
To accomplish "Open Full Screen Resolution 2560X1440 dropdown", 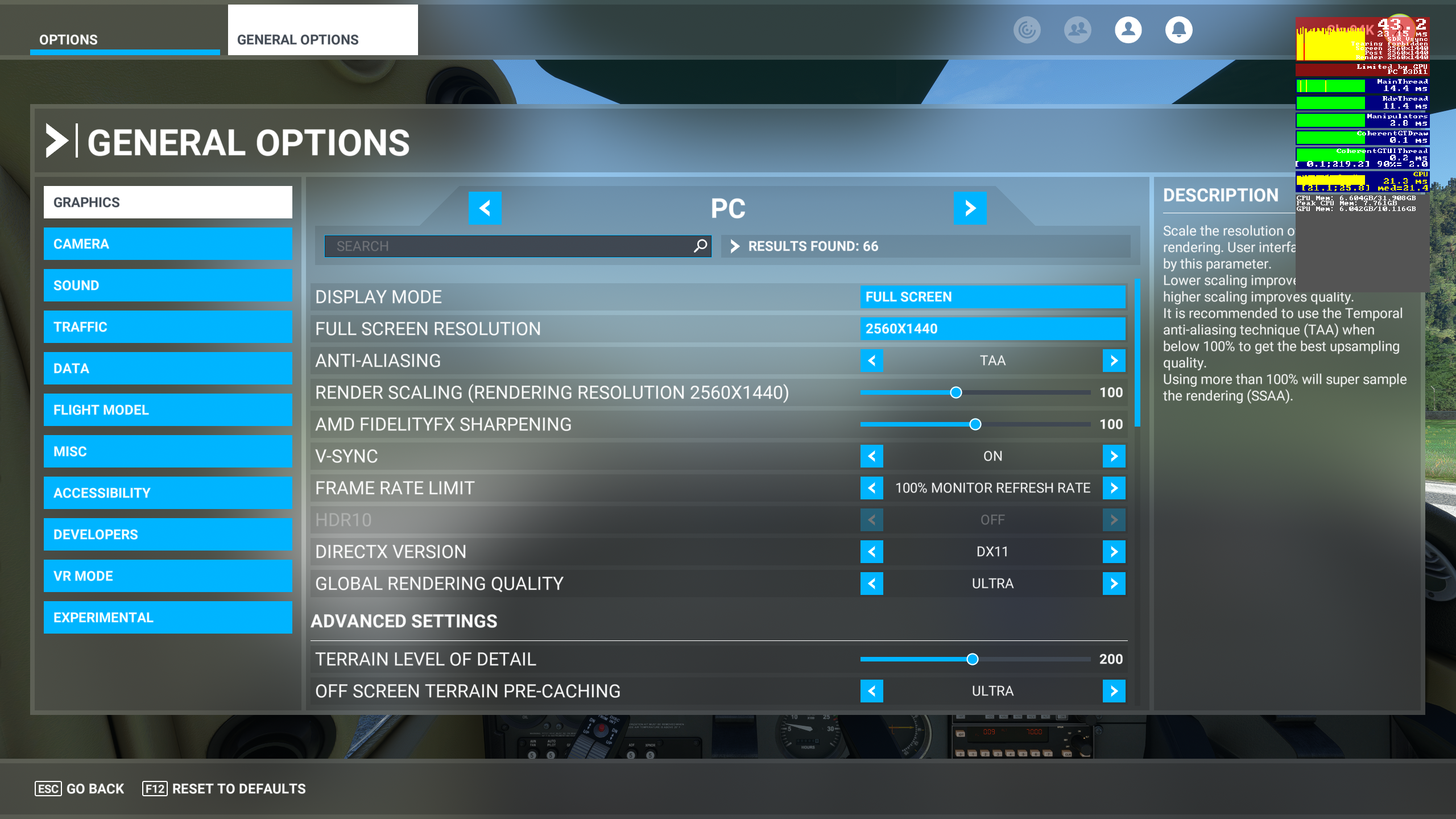I will 992,329.
